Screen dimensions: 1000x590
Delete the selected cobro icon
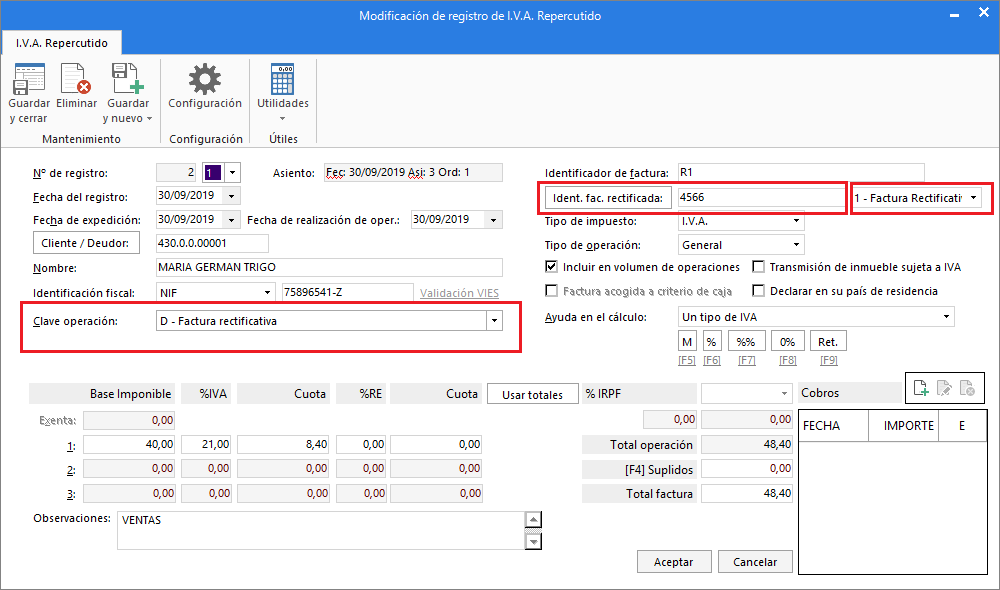pyautogui.click(x=966, y=388)
